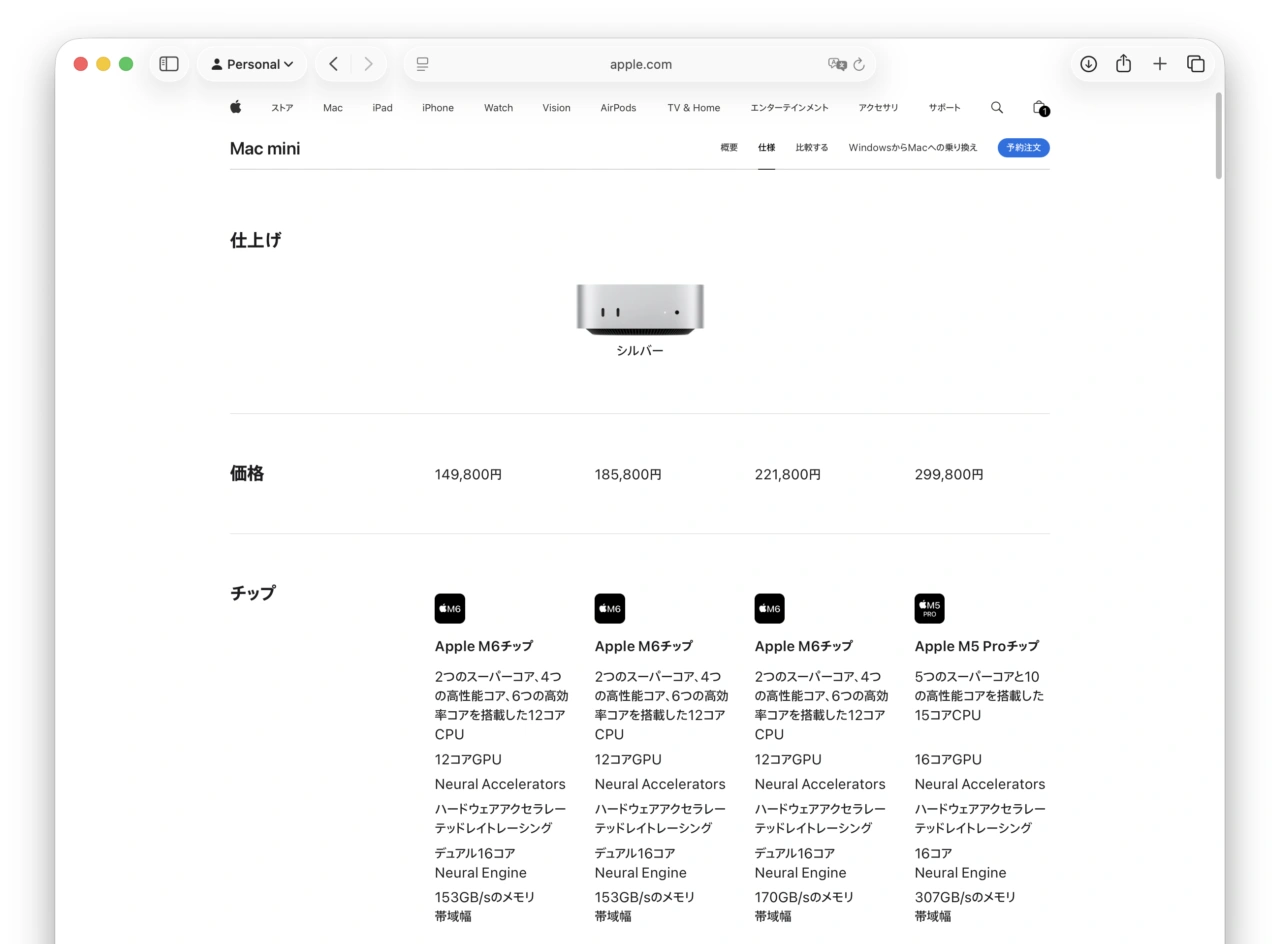Open WindowsからMacへの乗り換え link
This screenshot has height=944, width=1280.
tap(913, 148)
